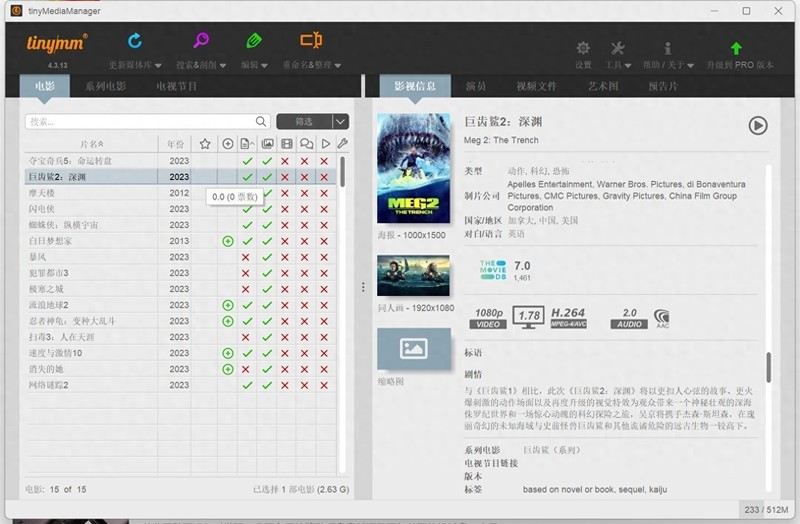Click 巨齿鲨（系列）movie set link
This screenshot has height=524, width=800.
pyautogui.click(x=552, y=450)
